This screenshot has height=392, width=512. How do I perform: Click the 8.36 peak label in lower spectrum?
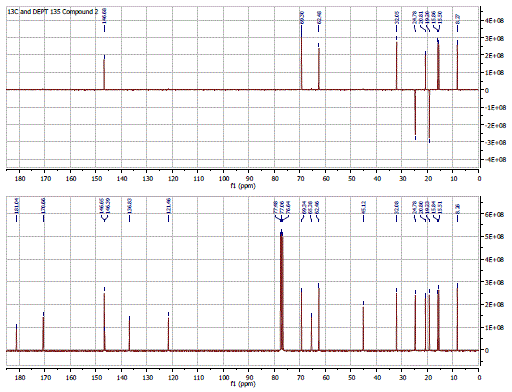coord(457,208)
